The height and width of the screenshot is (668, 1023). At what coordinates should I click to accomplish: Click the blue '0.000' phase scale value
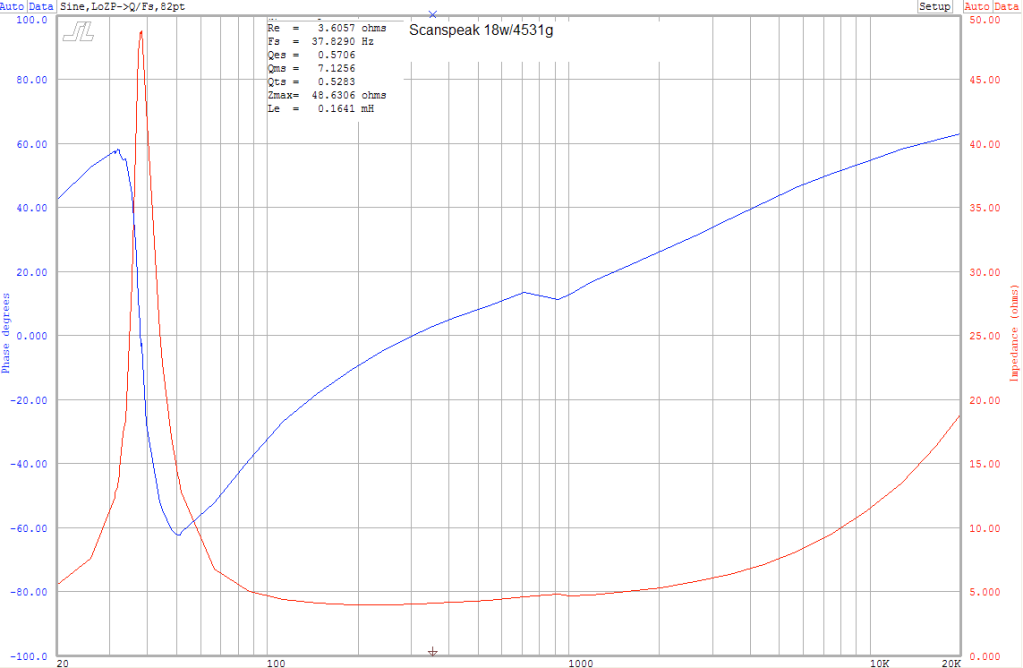(x=32, y=336)
